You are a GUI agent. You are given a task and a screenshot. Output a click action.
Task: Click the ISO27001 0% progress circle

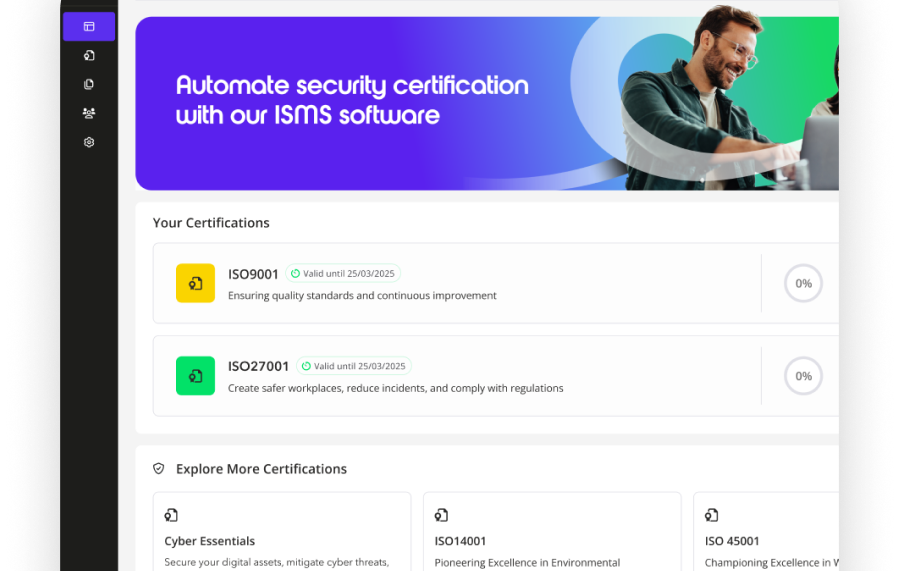pos(803,376)
